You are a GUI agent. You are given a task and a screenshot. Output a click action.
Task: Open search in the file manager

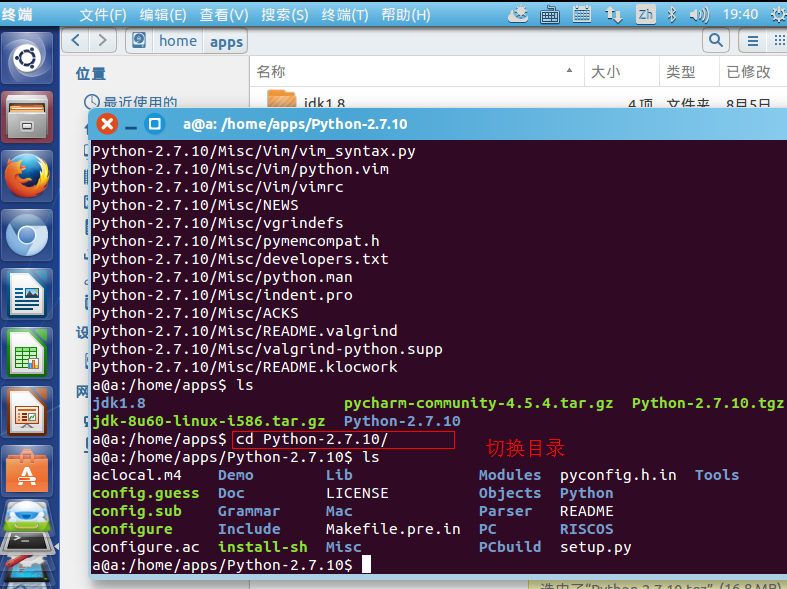[x=716, y=41]
